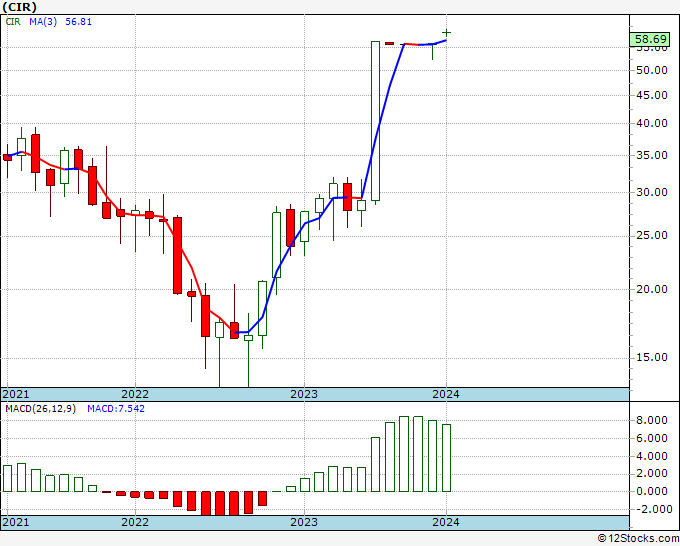Click 2023 on the price chart timeline
This screenshot has width=680, height=546.
(x=304, y=394)
